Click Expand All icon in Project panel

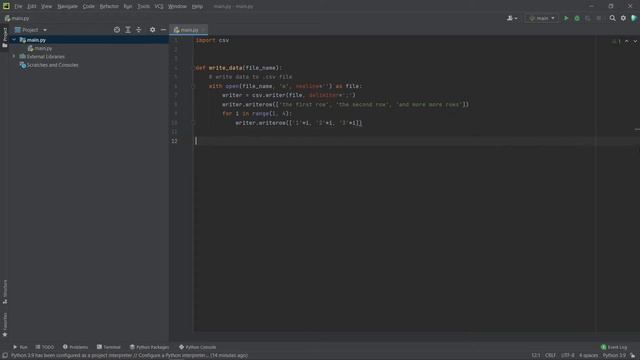[128, 30]
